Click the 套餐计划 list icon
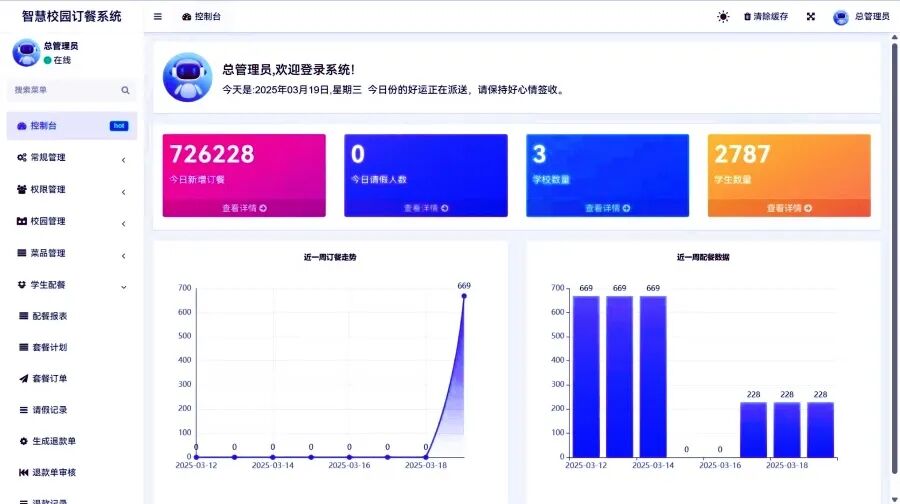Viewport: 900px width, 504px height. point(24,347)
